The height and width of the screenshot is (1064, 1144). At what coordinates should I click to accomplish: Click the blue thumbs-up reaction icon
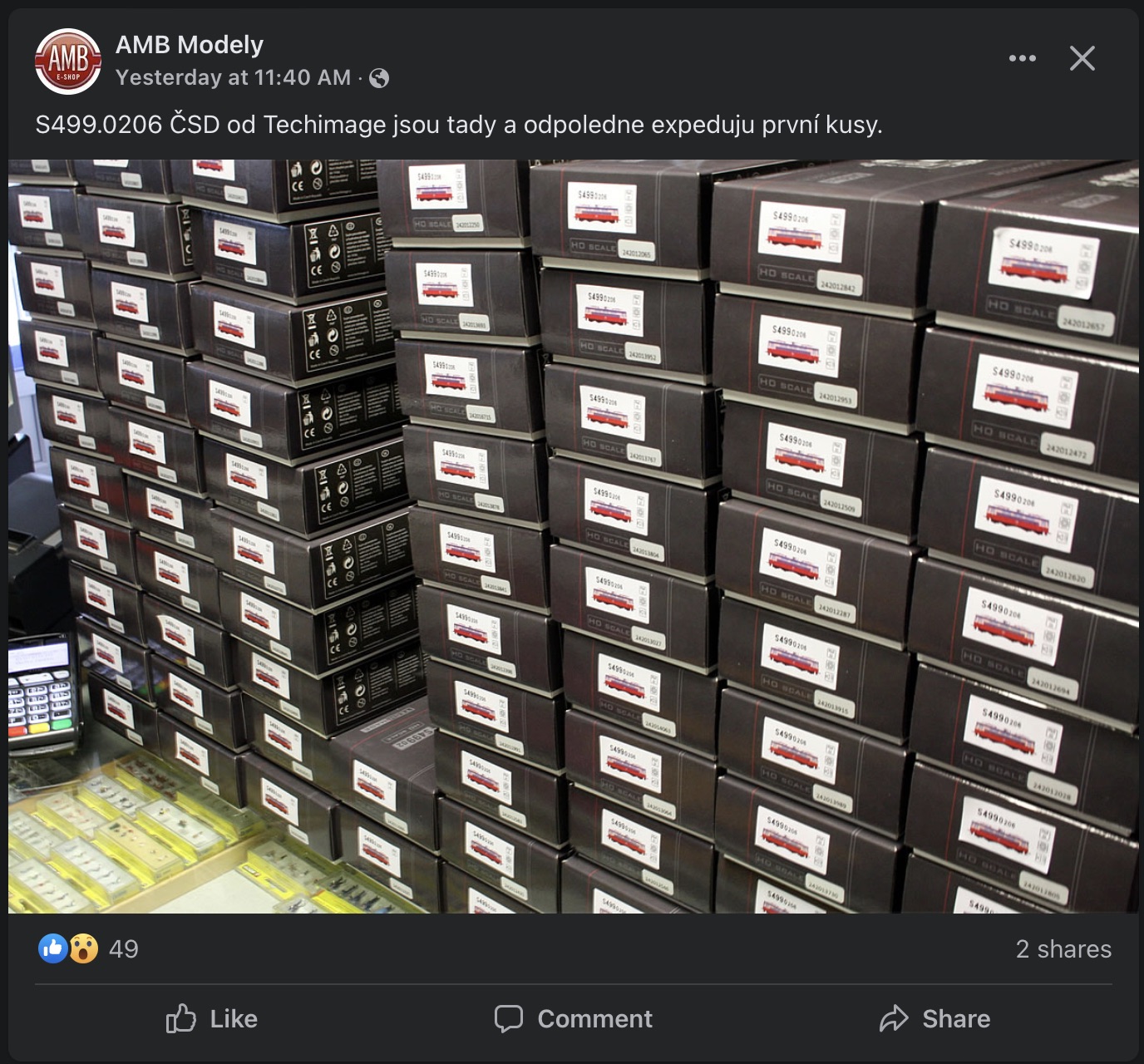[53, 948]
